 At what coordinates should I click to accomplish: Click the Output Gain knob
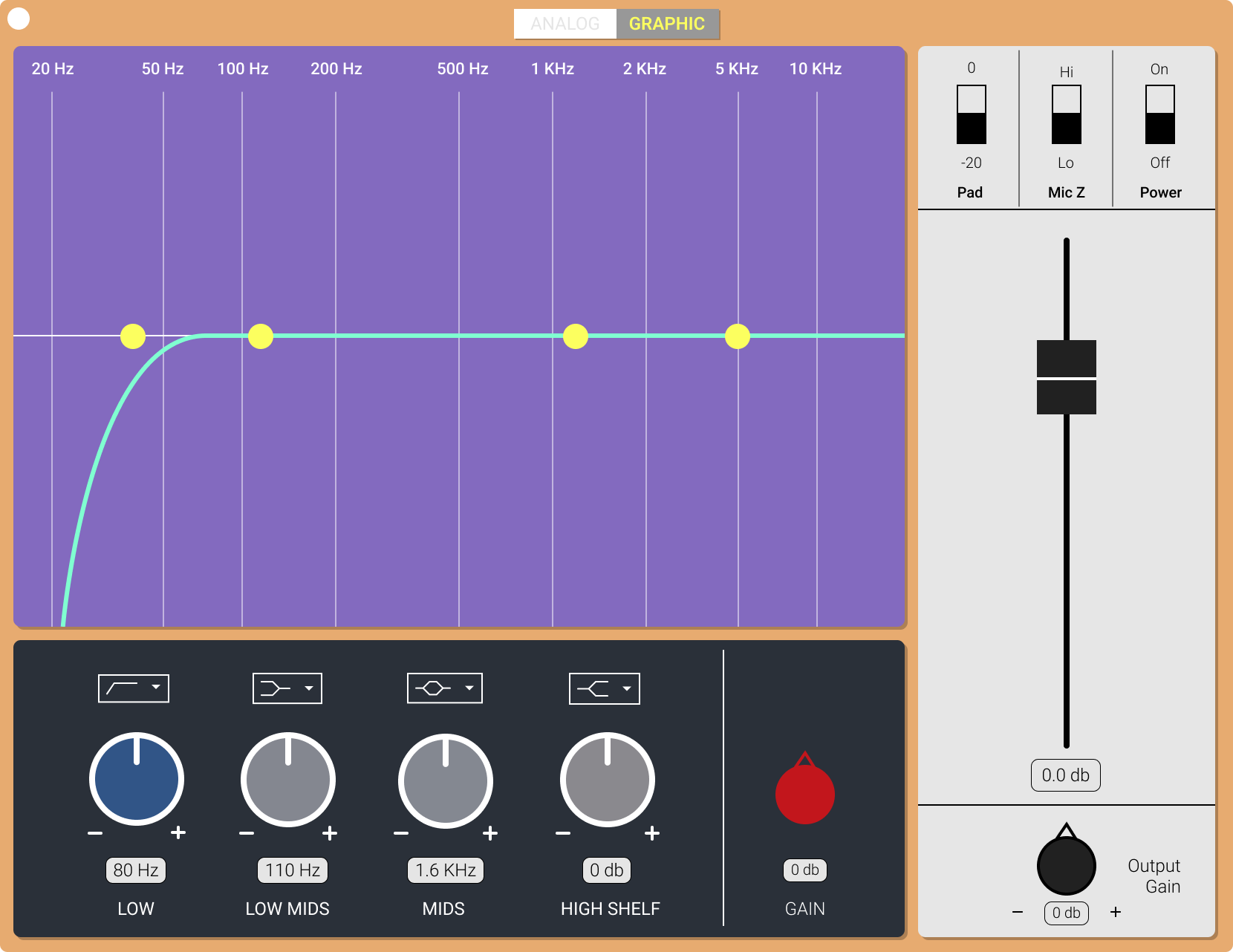1067,865
